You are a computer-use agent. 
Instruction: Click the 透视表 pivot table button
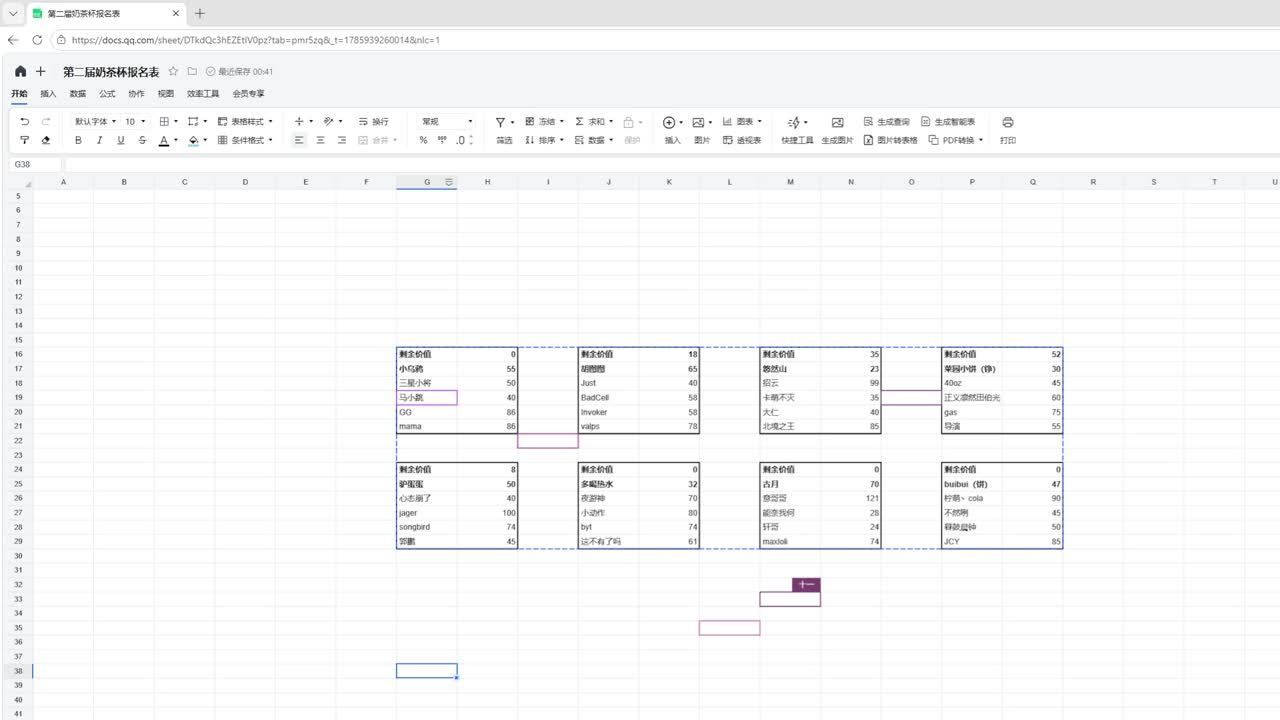coord(742,141)
